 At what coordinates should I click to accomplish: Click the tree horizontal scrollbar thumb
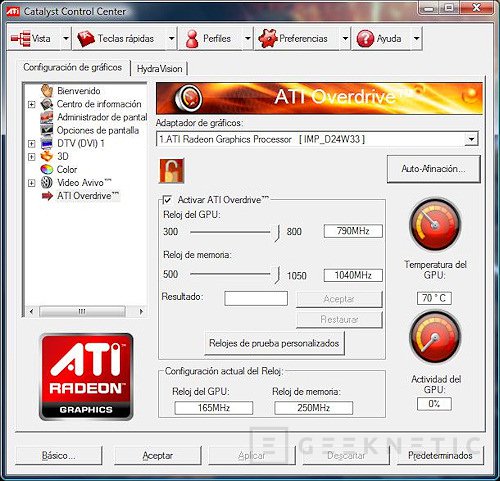pos(82,312)
